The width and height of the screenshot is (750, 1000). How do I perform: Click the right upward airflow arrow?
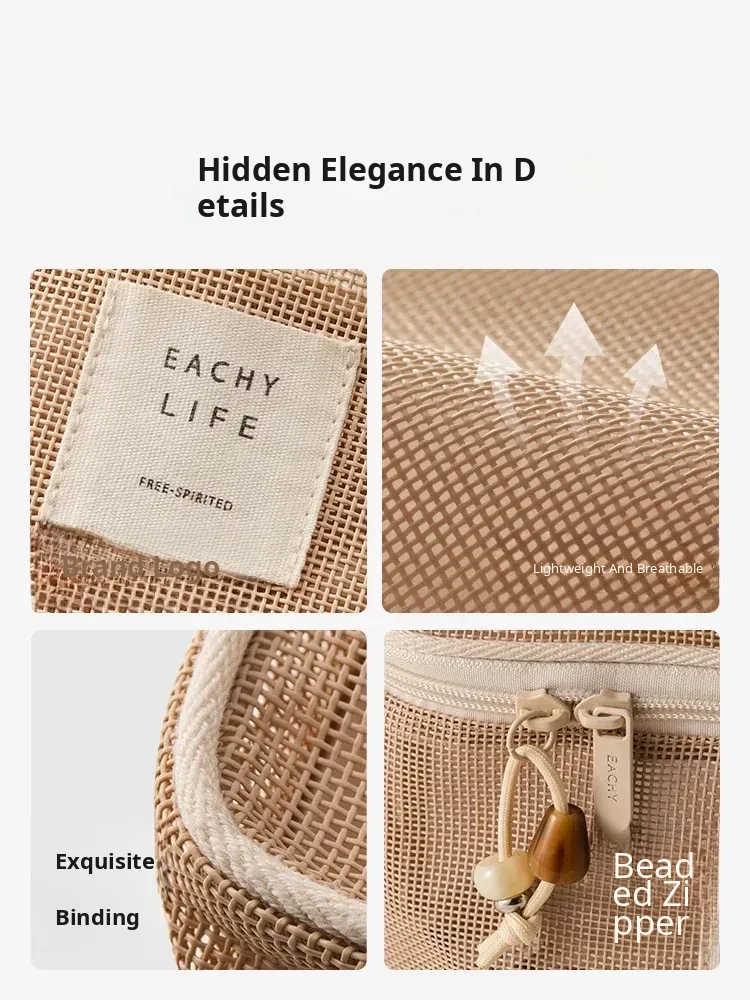644,385
